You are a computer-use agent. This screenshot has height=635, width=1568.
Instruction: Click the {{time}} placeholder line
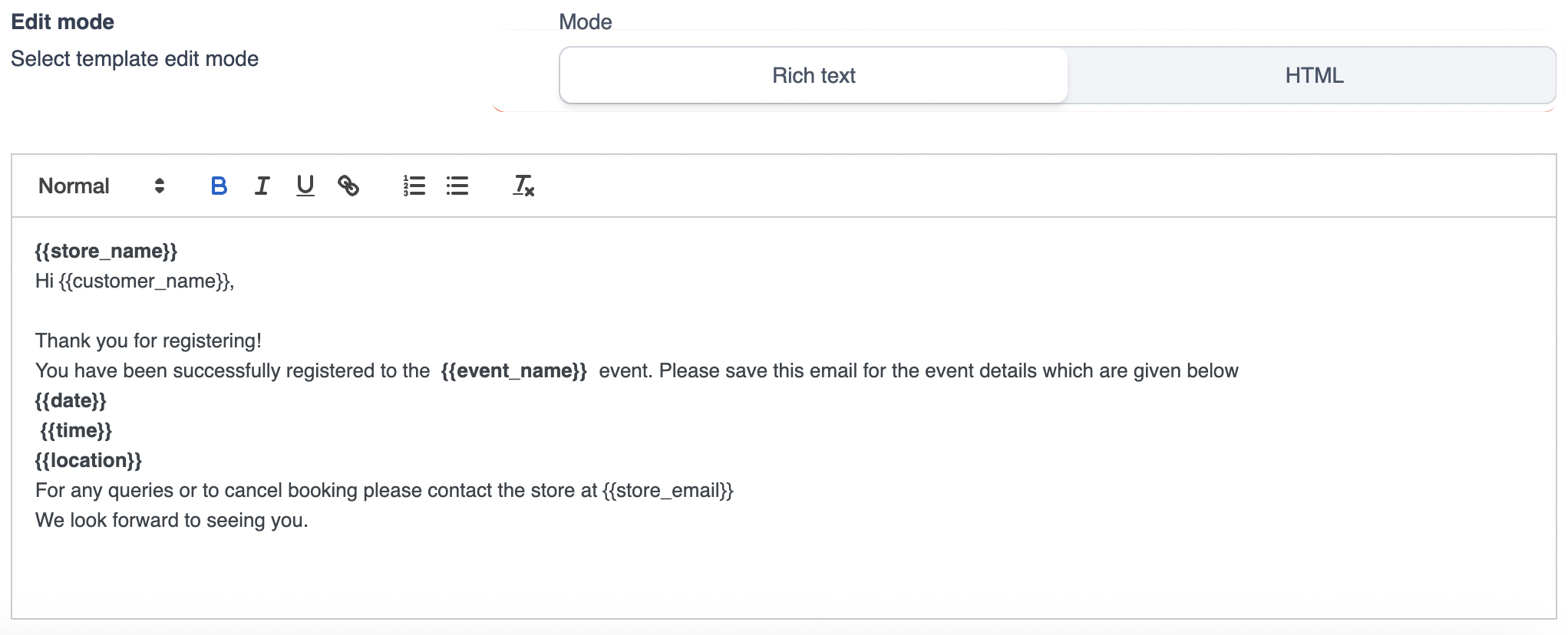tap(76, 431)
